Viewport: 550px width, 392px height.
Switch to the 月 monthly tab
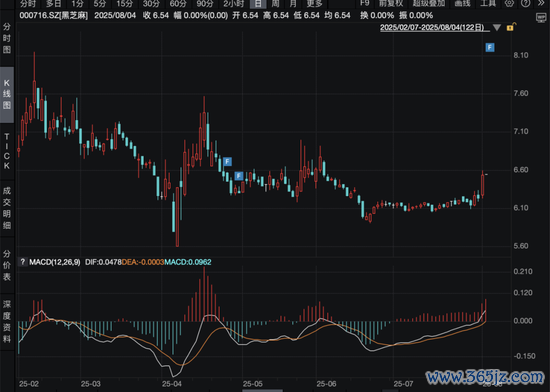tap(293, 4)
